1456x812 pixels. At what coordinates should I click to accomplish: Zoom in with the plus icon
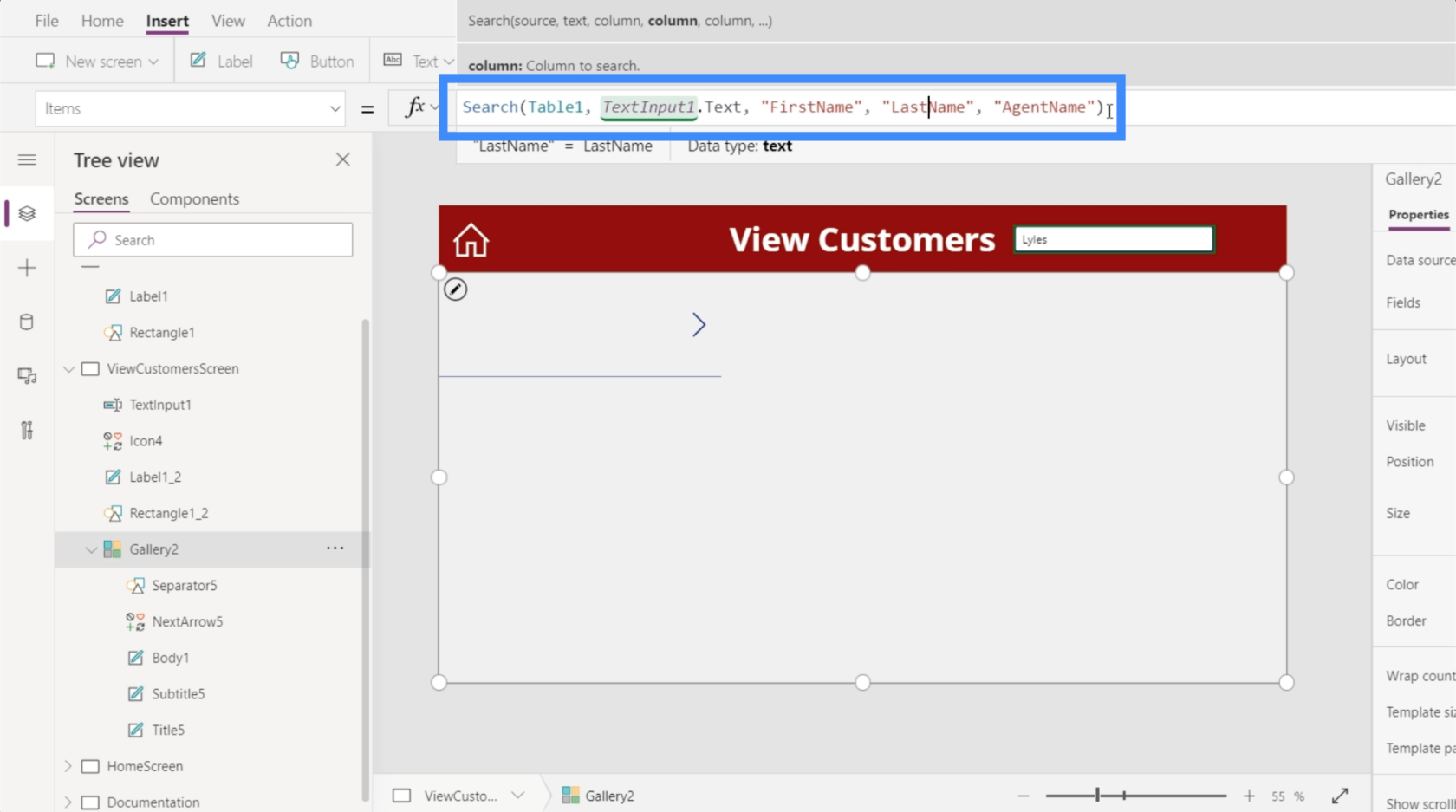(x=1249, y=796)
